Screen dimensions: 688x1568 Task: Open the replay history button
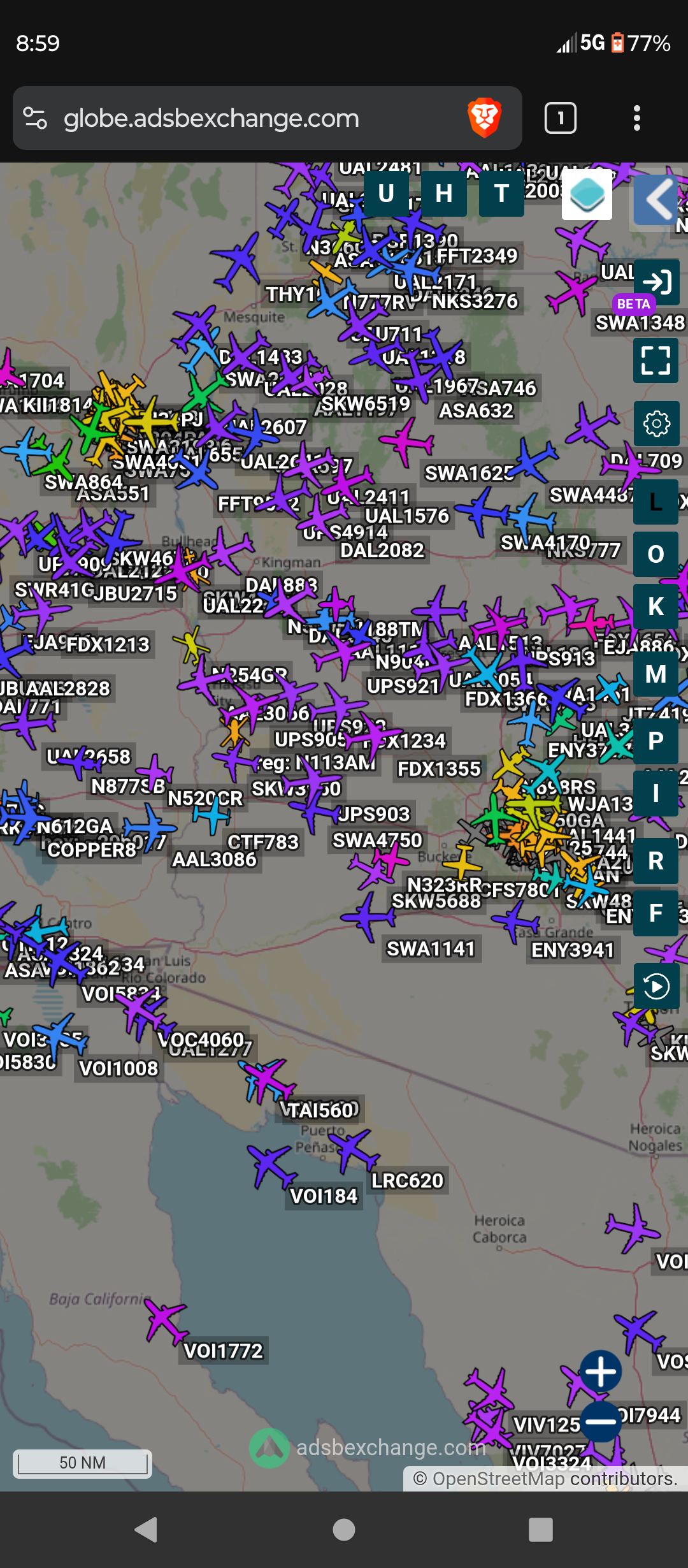pyautogui.click(x=657, y=987)
